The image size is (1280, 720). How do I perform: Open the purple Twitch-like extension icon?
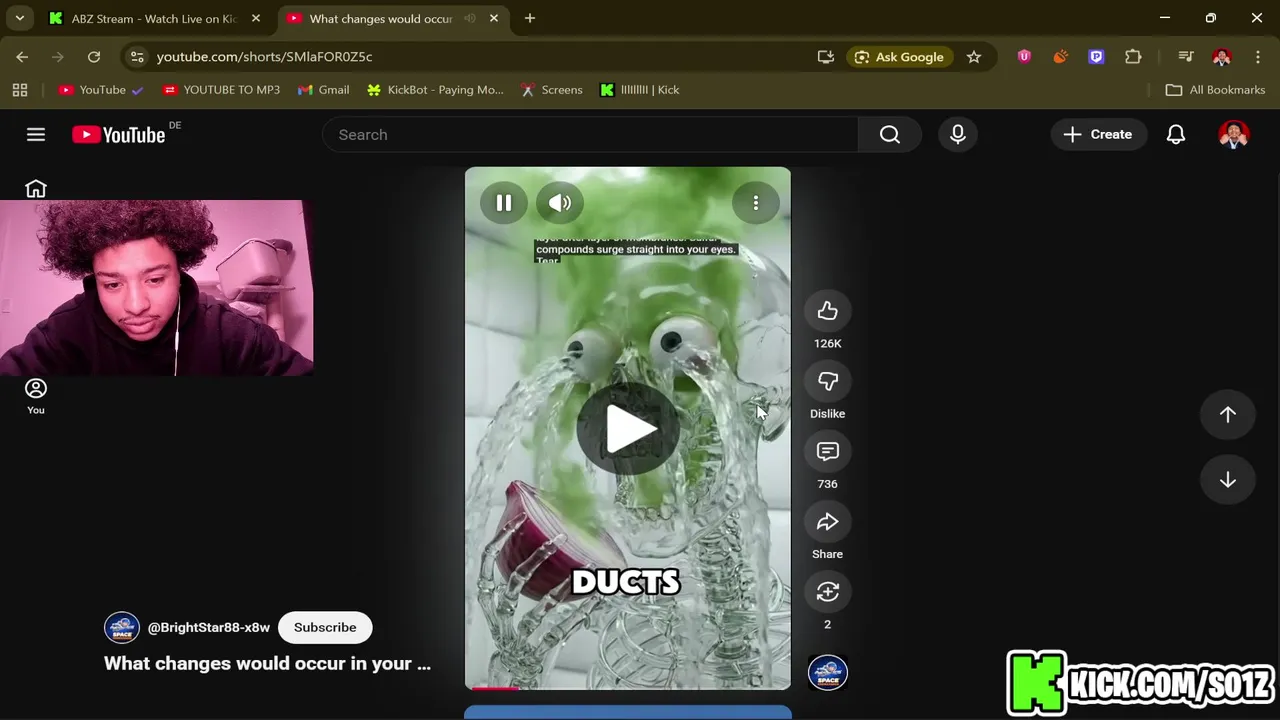(x=1096, y=57)
